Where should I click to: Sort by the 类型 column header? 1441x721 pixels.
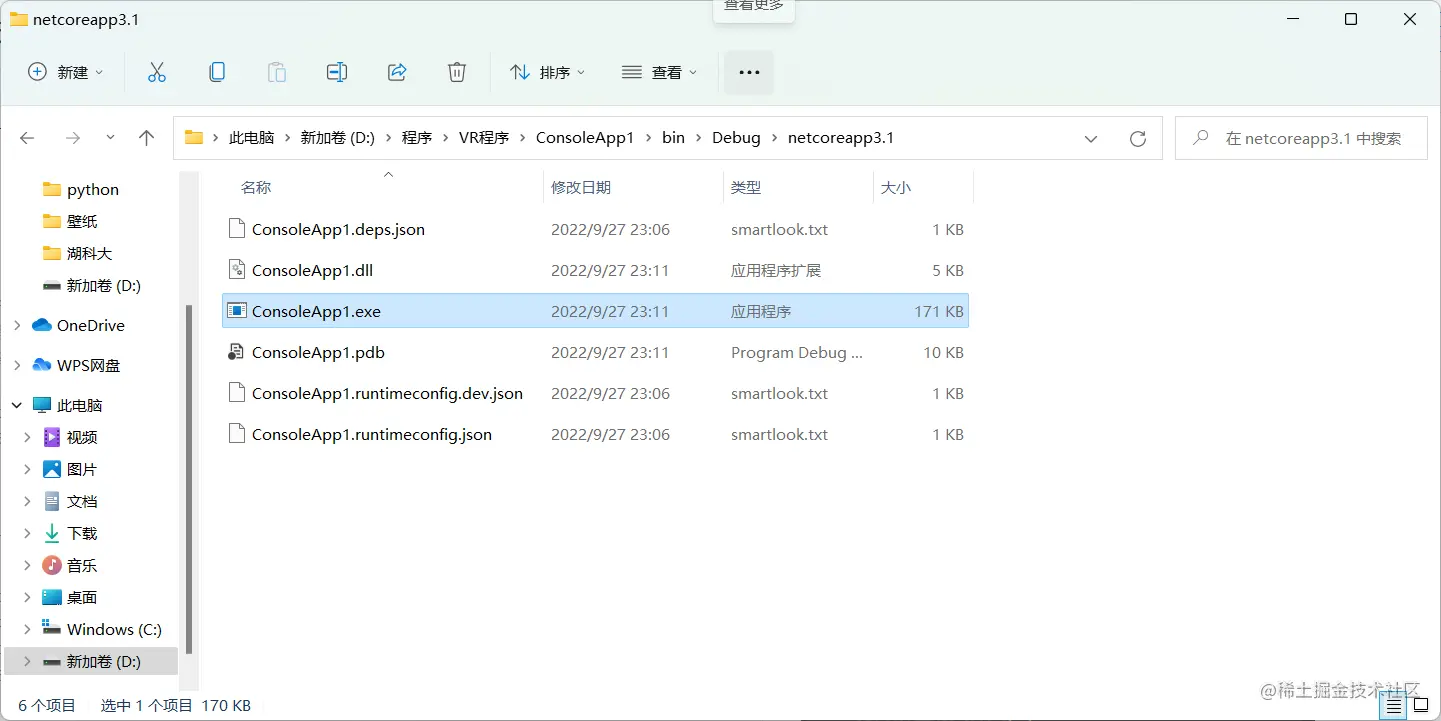pyautogui.click(x=746, y=187)
